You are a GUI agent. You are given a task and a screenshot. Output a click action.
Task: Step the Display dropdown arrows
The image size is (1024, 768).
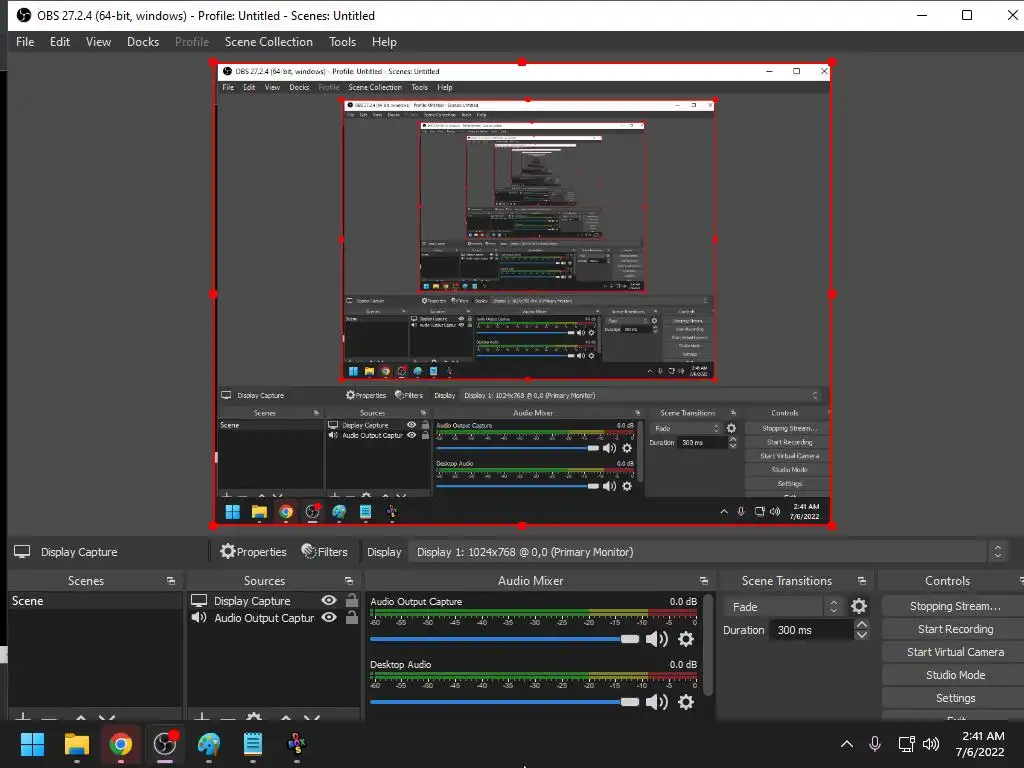[997, 552]
